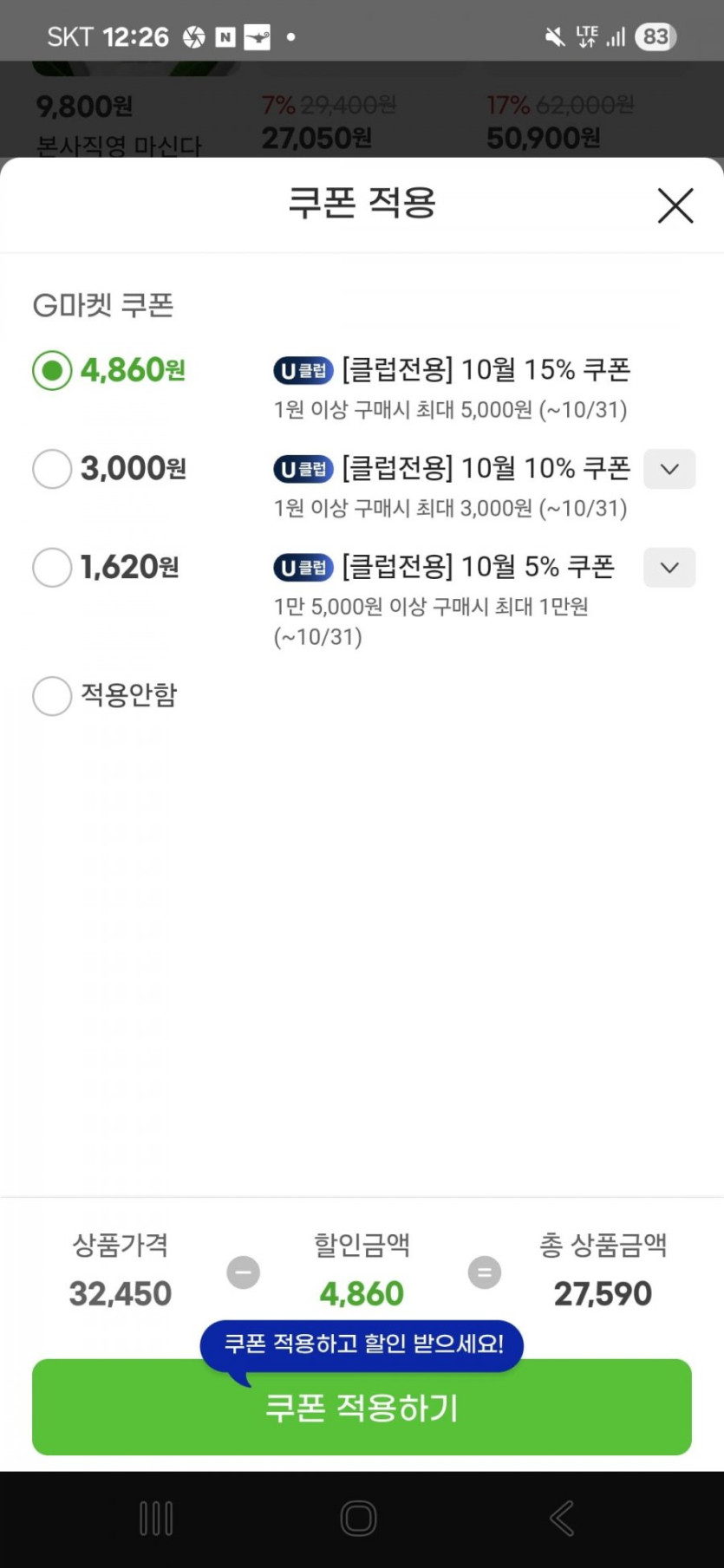This screenshot has width=724, height=1568.
Task: Tap the U클럽 badge on 10% coupon
Action: 303,469
